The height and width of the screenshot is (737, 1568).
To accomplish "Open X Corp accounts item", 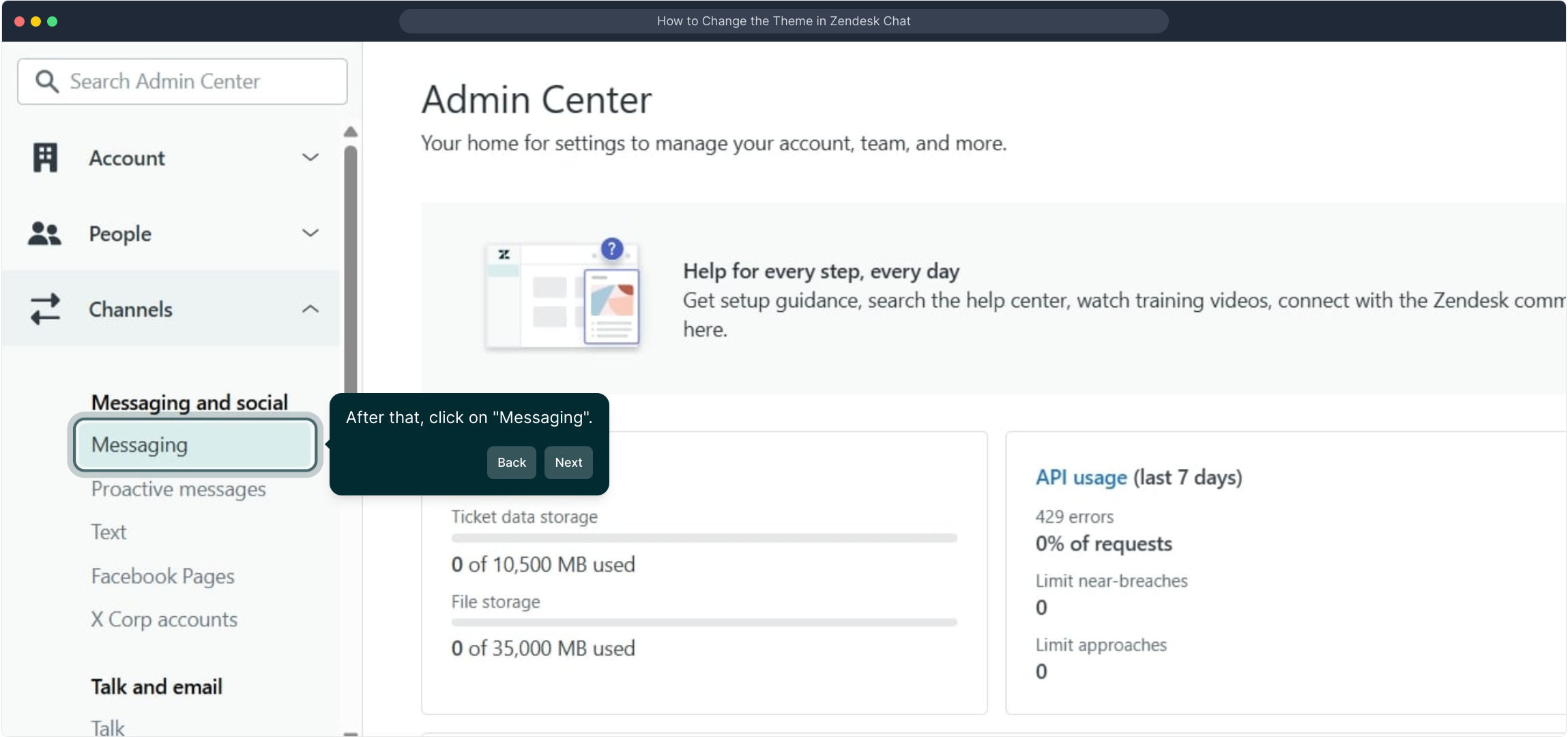I will pyautogui.click(x=164, y=620).
